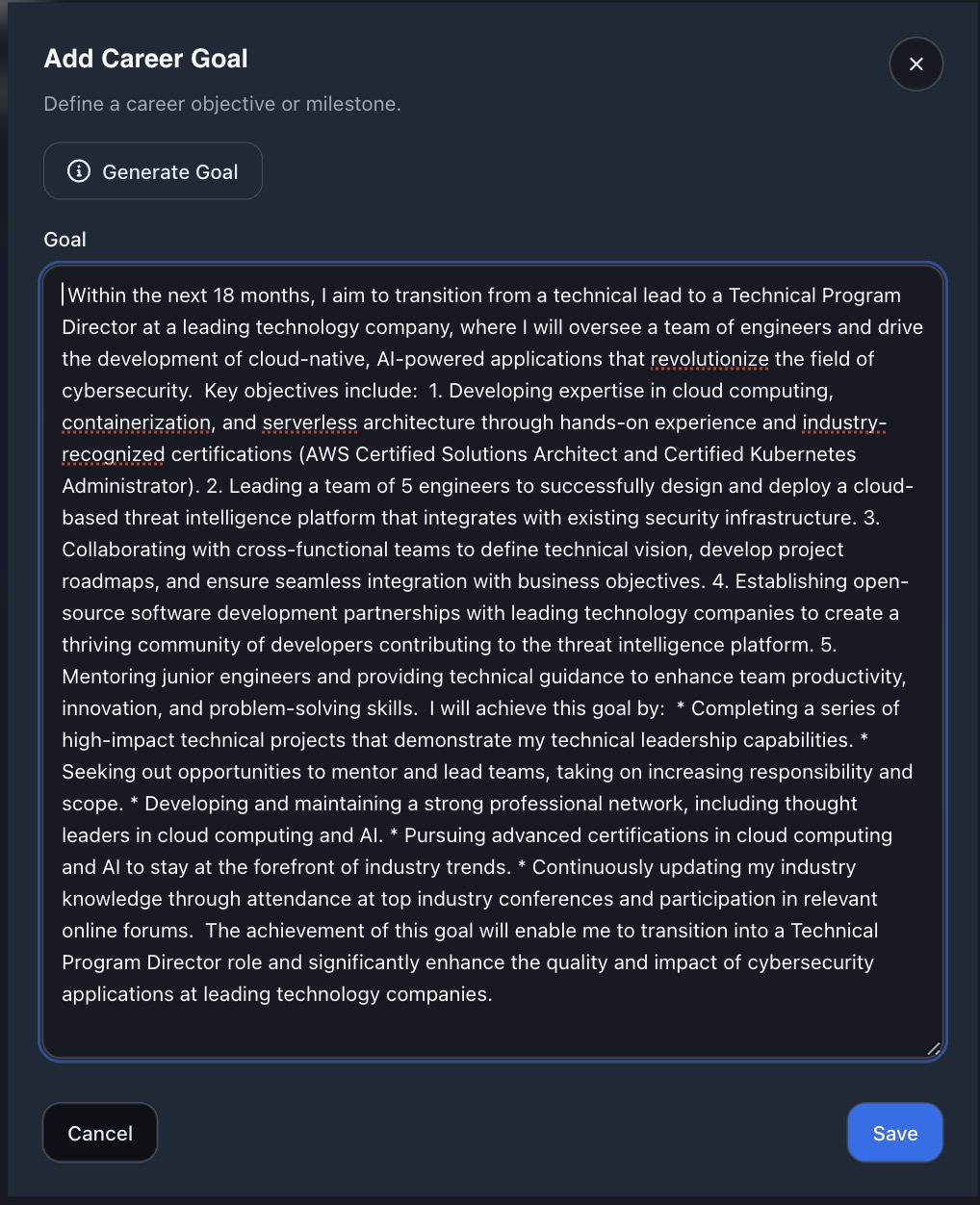Image resolution: width=980 pixels, height=1205 pixels.
Task: Close the Add Career Goal dialog
Action: (x=916, y=64)
